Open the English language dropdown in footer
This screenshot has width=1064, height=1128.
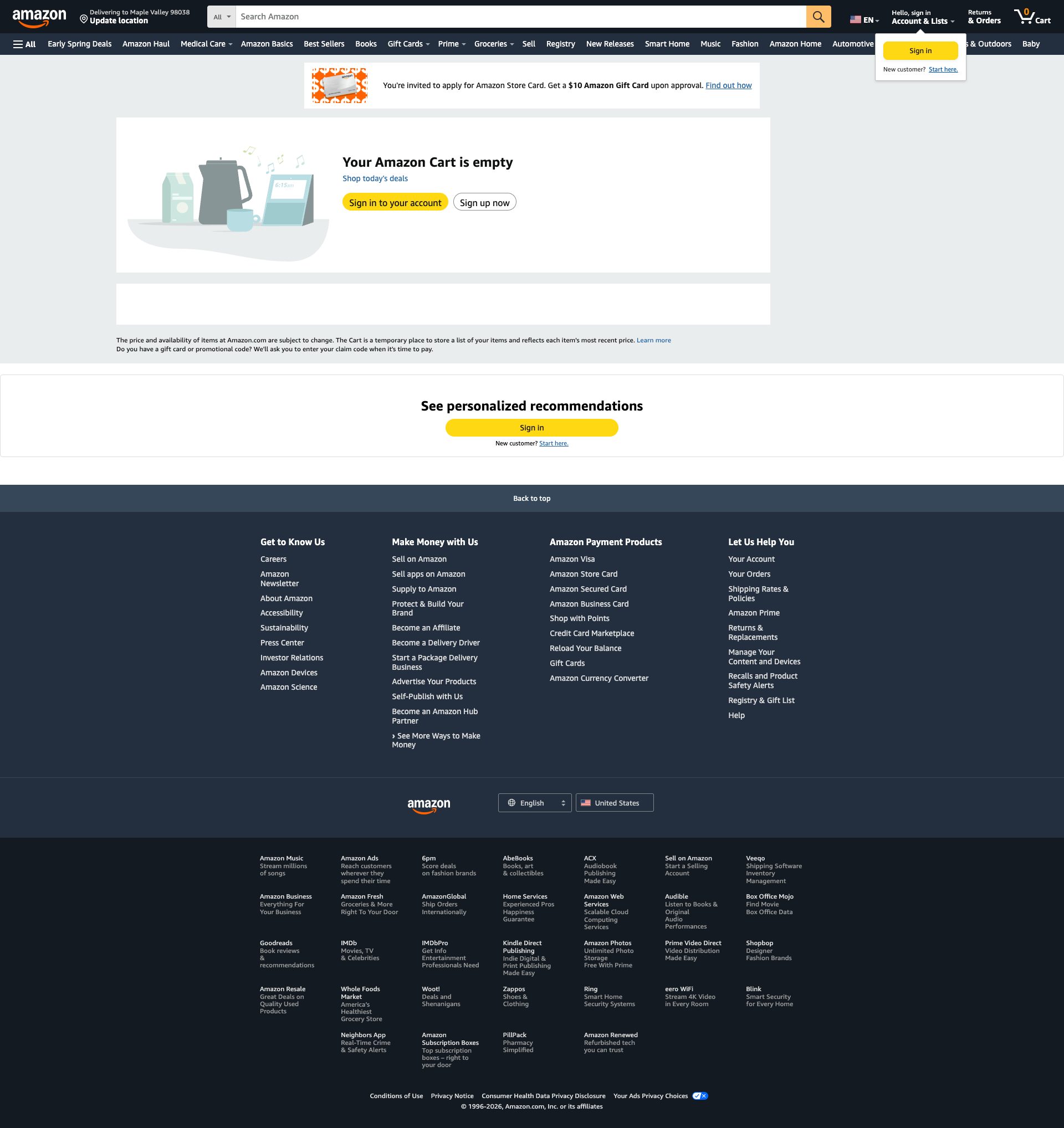pos(534,802)
